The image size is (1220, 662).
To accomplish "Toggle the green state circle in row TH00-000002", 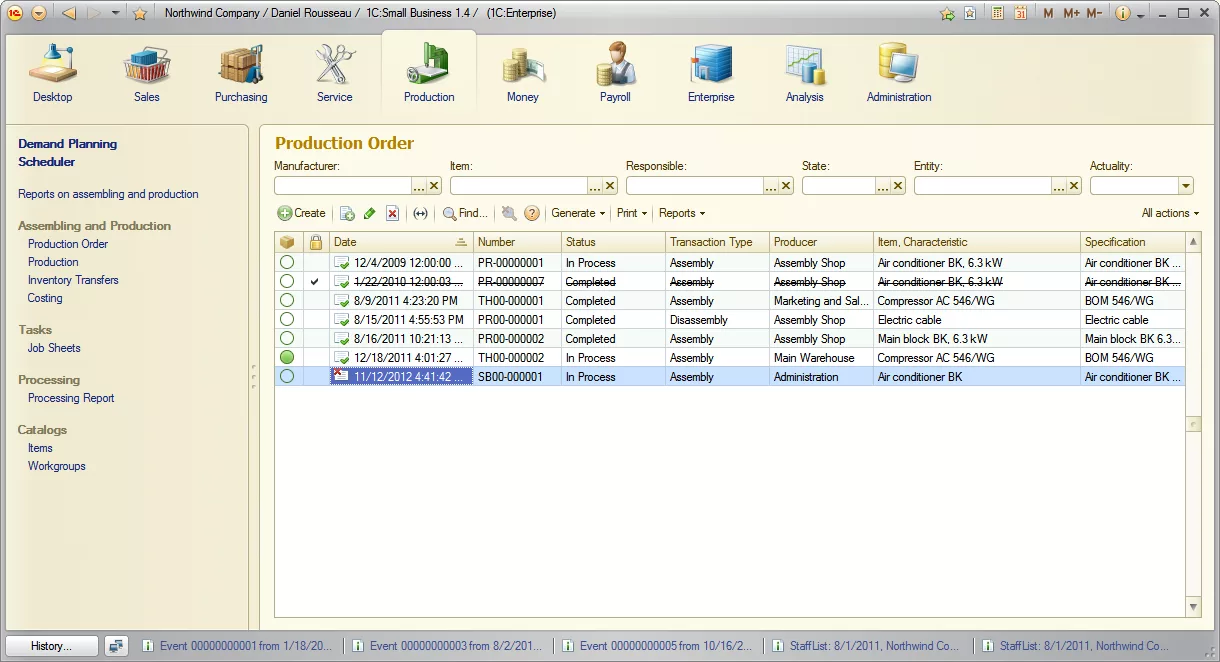I will pyautogui.click(x=288, y=358).
